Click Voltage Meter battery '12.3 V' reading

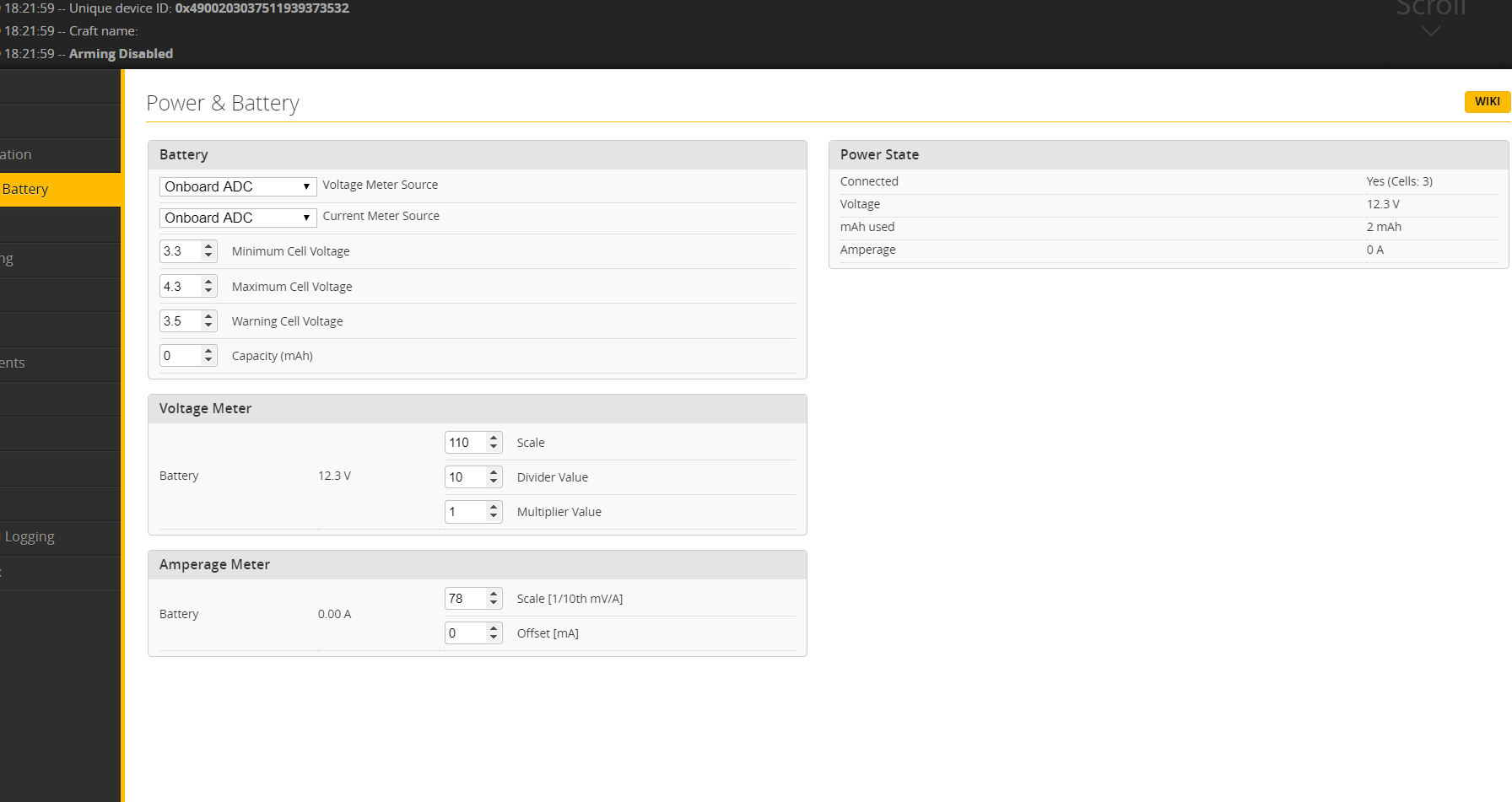point(334,476)
